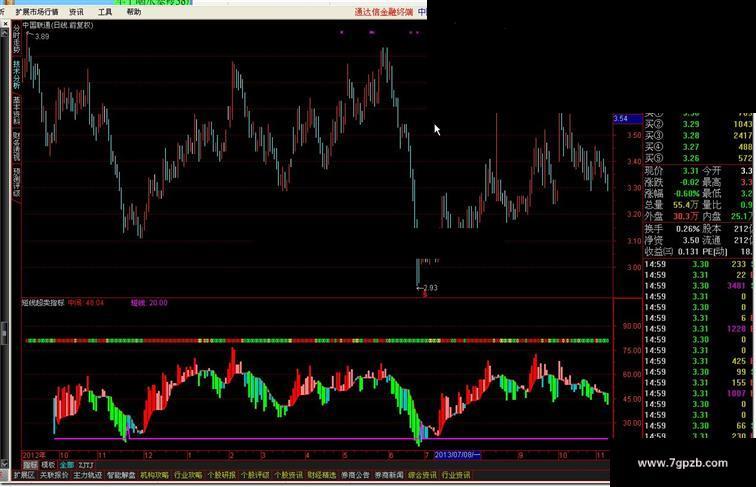The height and width of the screenshot is (487, 756).
Task: Open the 行业攻略 bottom tab
Action: pyautogui.click(x=188, y=475)
